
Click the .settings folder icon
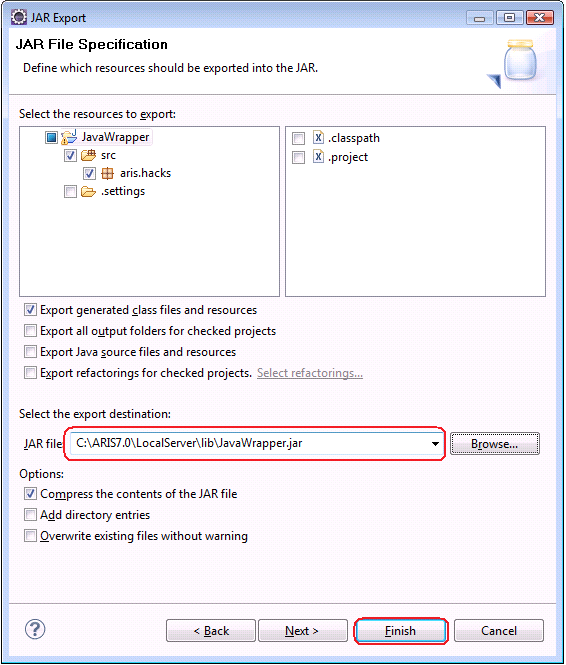click(88, 192)
